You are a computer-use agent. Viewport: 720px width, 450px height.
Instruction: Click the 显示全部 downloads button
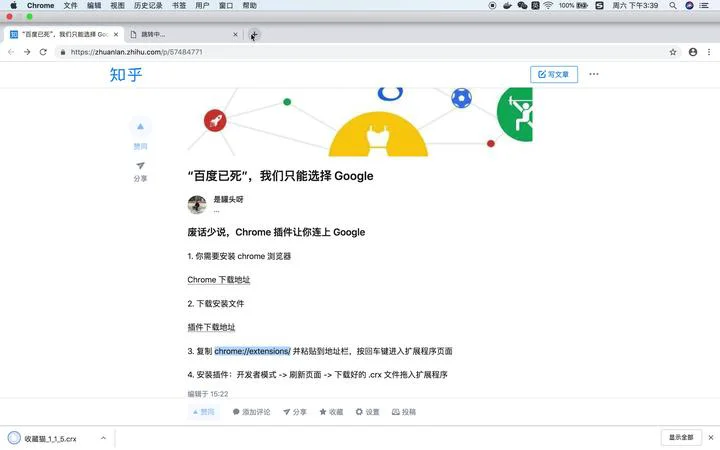(681, 437)
